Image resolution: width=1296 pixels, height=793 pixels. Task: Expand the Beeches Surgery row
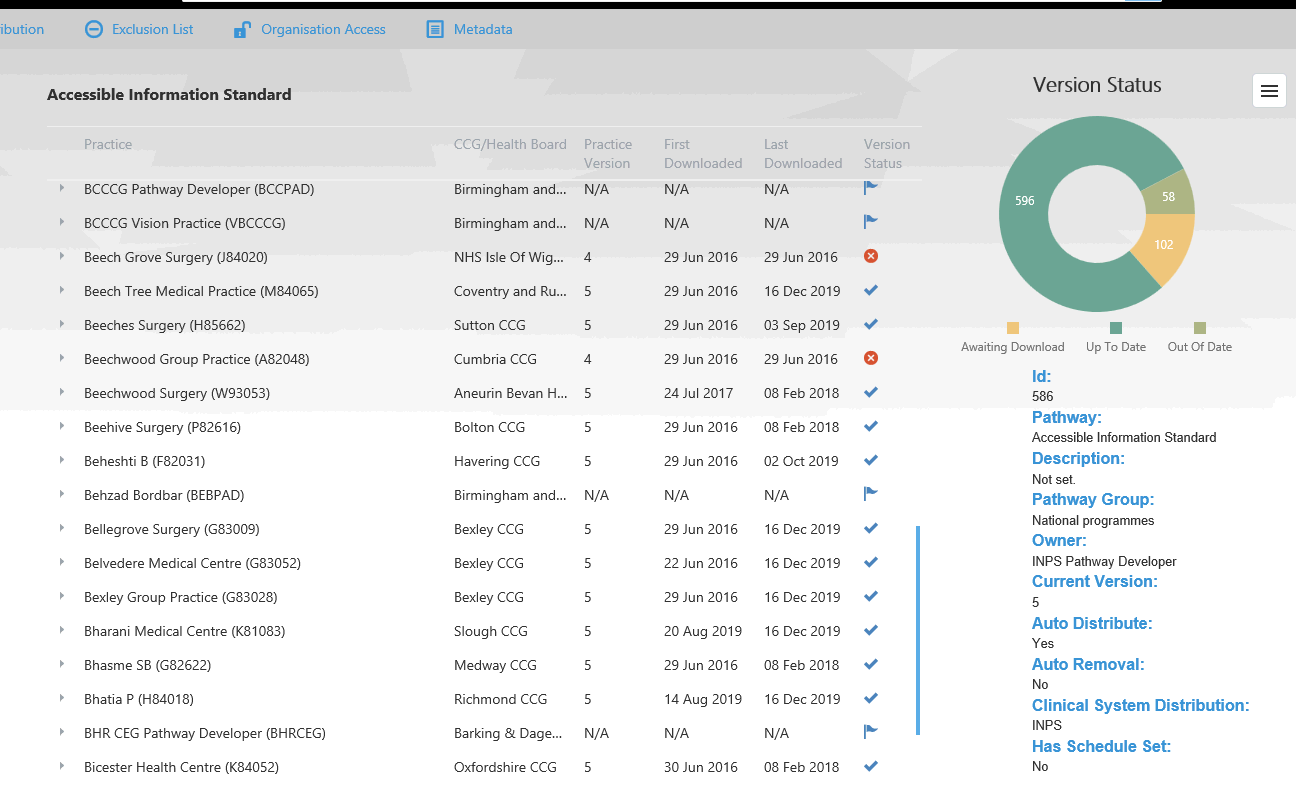coord(62,325)
